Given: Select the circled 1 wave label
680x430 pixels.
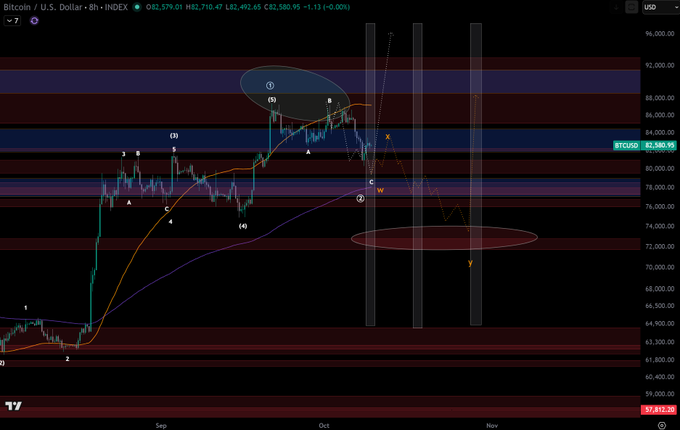Looking at the screenshot, I should click(x=270, y=85).
